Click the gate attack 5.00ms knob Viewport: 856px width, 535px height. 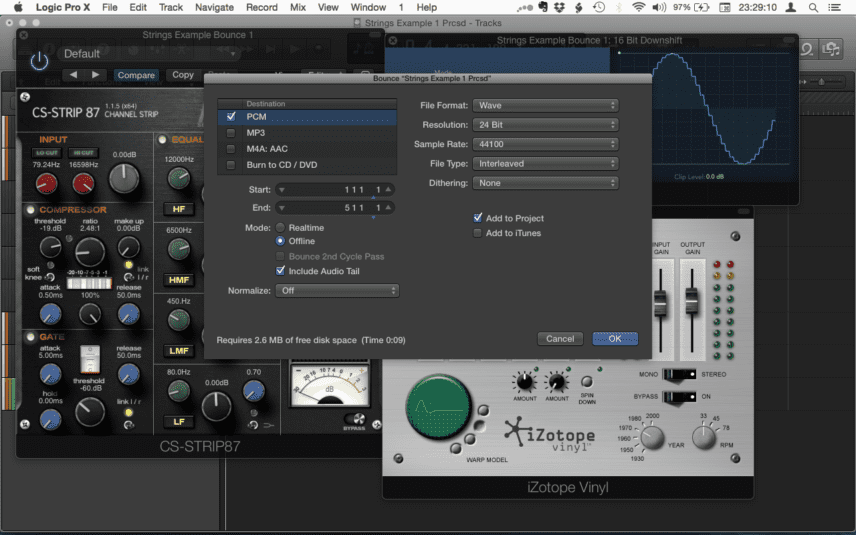click(x=51, y=374)
